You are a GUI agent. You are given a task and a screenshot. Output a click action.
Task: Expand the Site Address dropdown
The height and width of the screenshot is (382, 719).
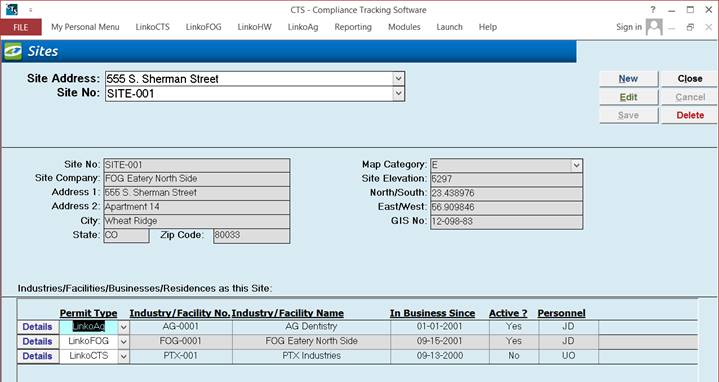pos(398,78)
